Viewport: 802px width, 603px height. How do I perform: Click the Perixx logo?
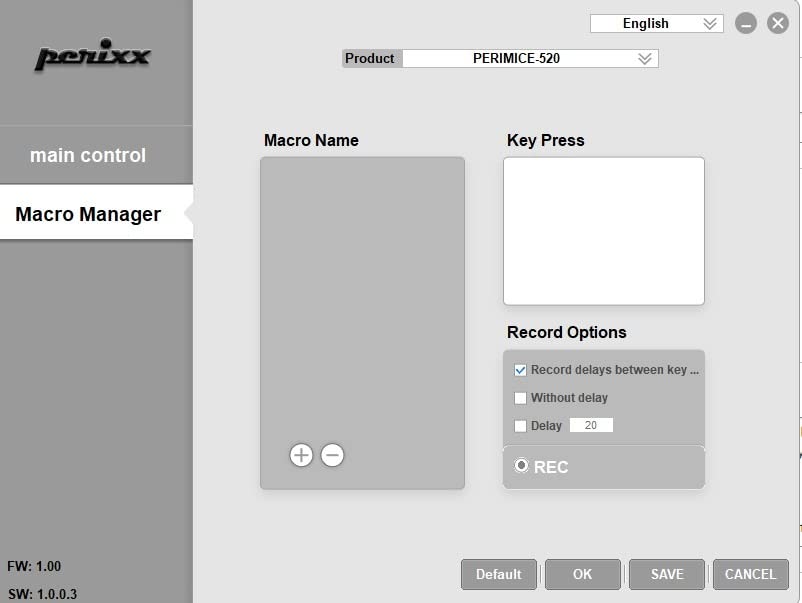(x=93, y=54)
